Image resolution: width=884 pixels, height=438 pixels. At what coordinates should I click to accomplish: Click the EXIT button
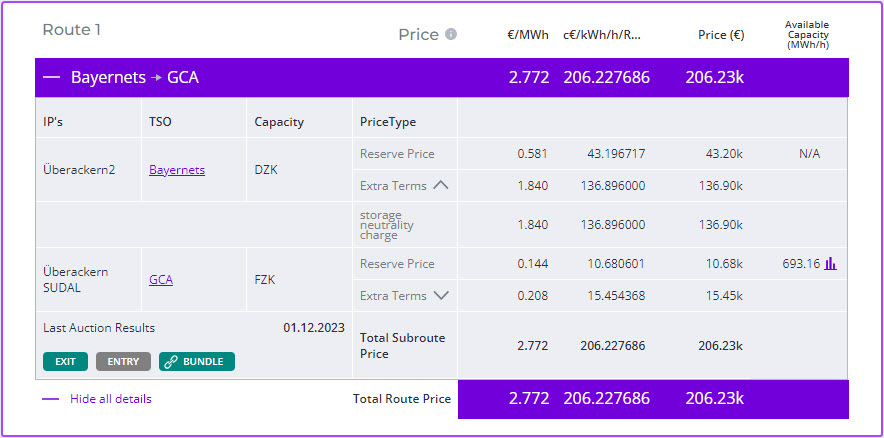[65, 362]
